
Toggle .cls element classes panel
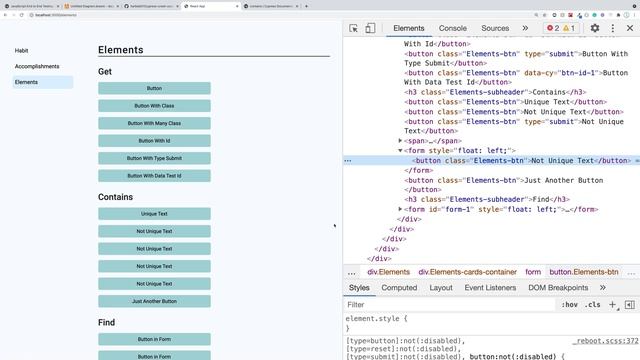coord(592,304)
